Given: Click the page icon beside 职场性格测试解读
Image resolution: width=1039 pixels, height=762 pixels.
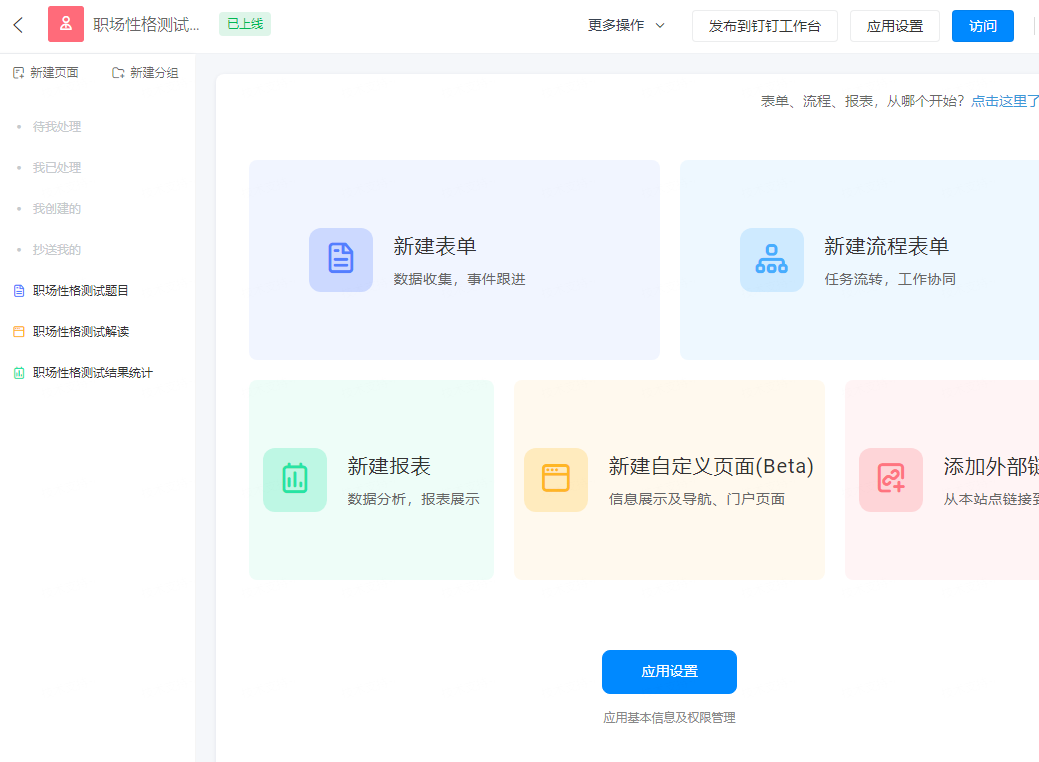Looking at the screenshot, I should pos(19,332).
